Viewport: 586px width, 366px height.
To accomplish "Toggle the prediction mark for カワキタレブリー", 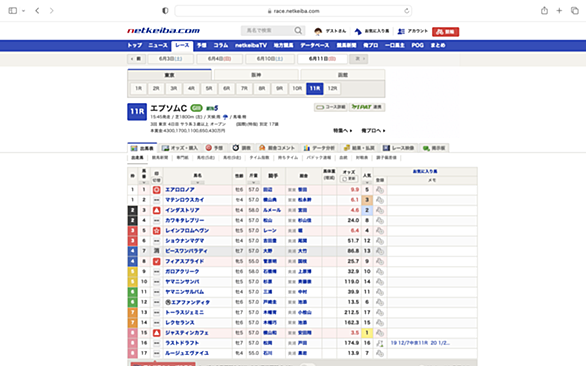I will pos(157,221).
